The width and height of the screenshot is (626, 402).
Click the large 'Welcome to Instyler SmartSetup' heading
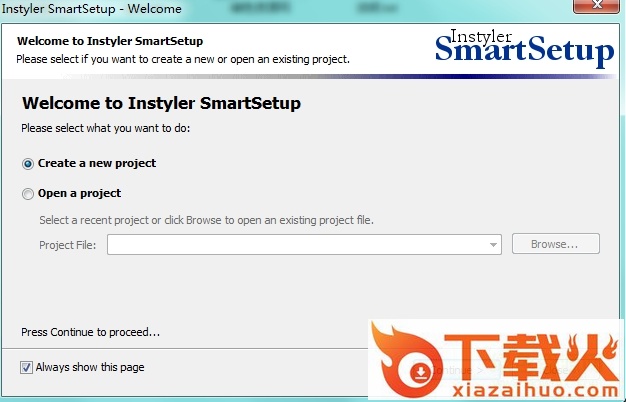[161, 103]
